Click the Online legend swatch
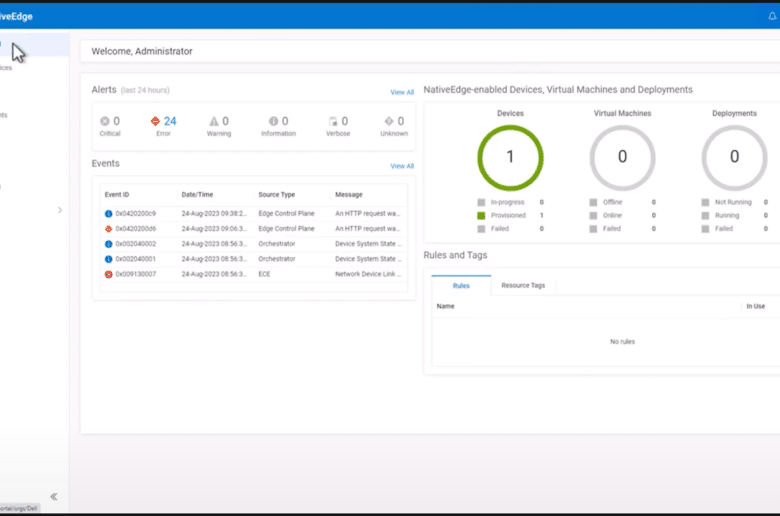 tap(593, 215)
